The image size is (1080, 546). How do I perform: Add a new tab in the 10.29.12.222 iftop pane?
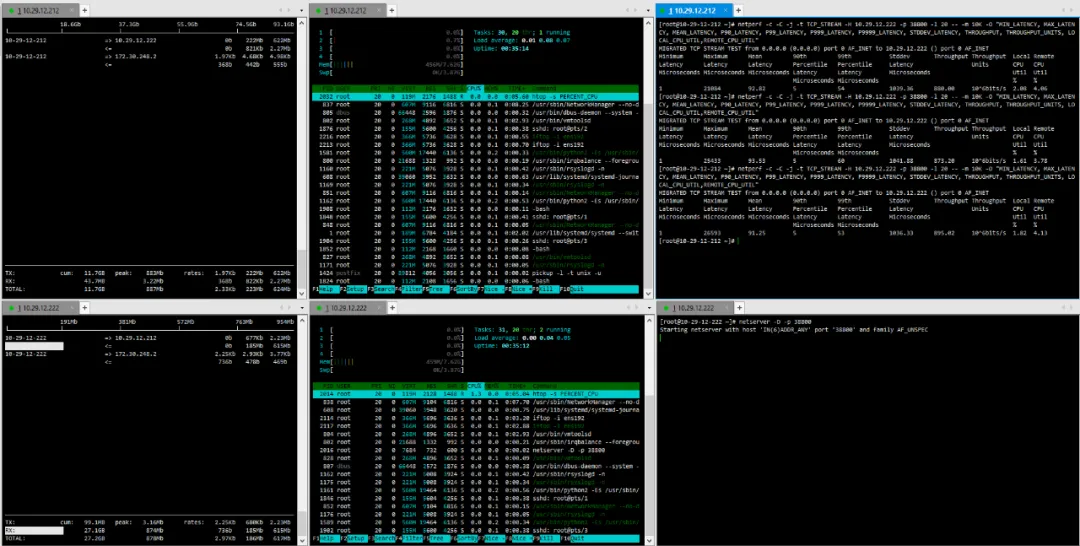[x=85, y=308]
